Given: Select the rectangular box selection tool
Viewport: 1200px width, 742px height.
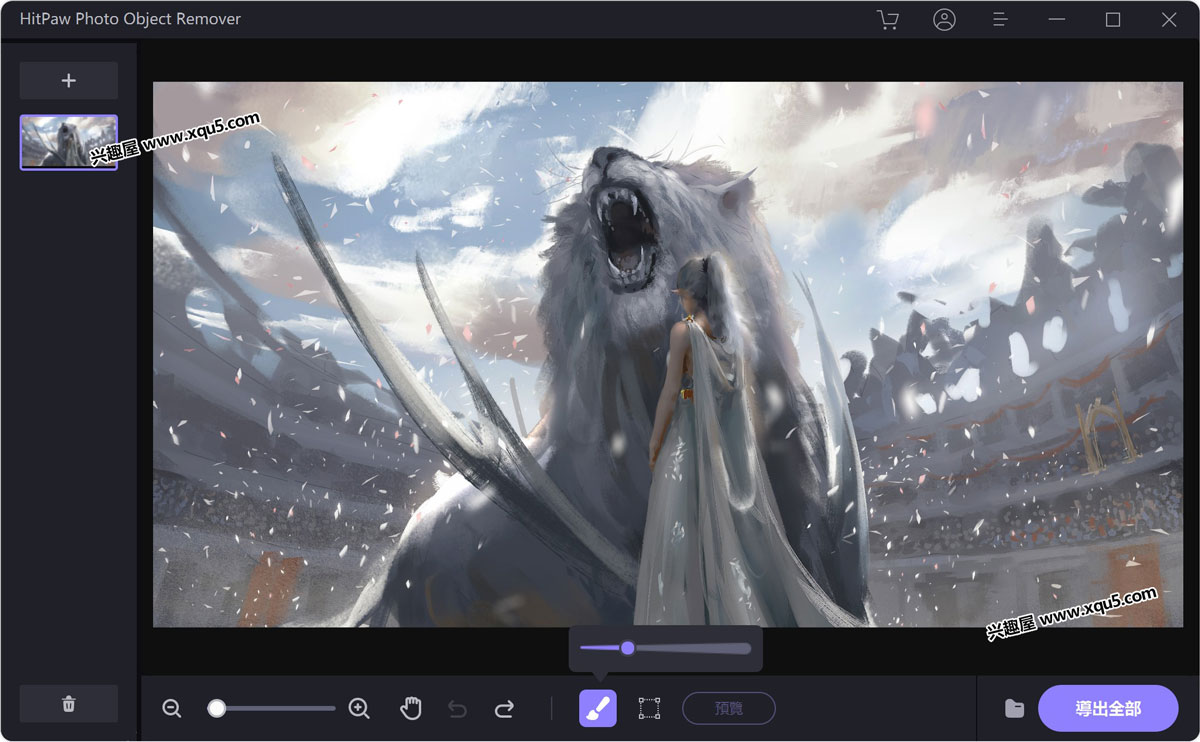Looking at the screenshot, I should [x=649, y=709].
